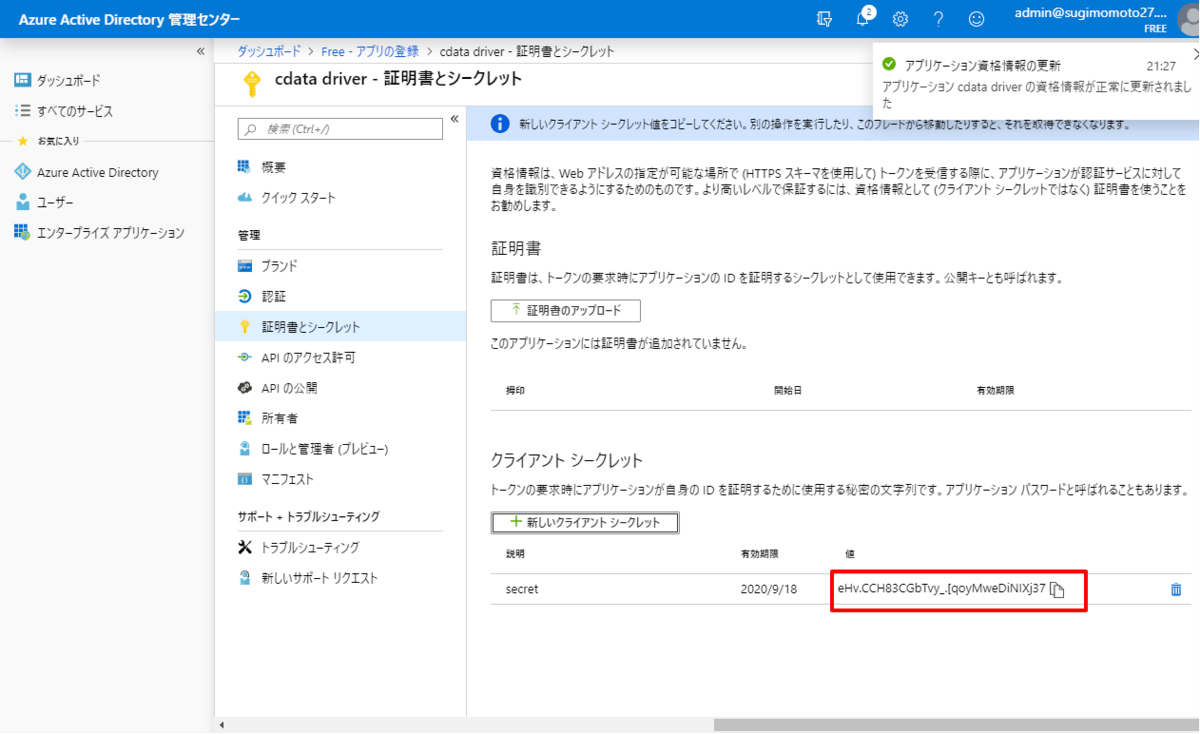This screenshot has width=1200, height=734.
Task: Open the feedback smiley icon
Action: pyautogui.click(x=976, y=19)
